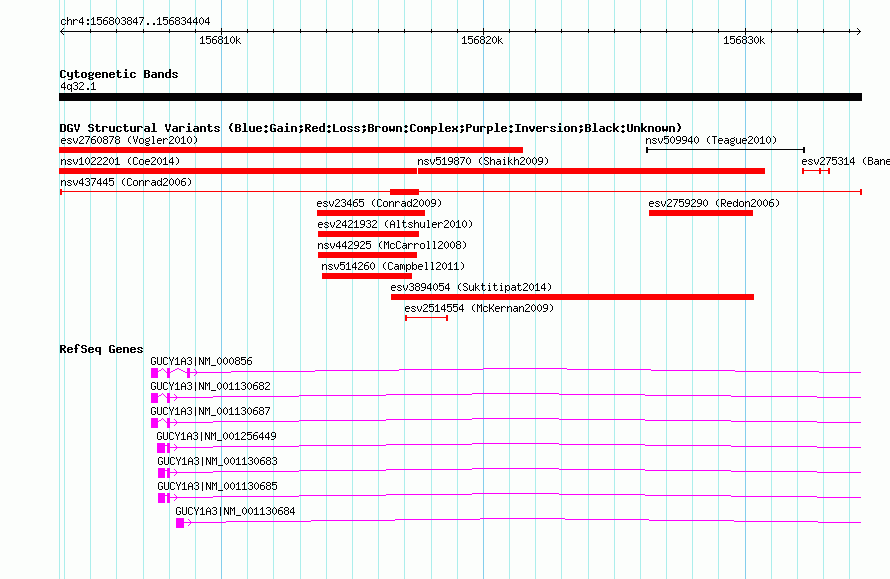
Task: Open nsv442925 (McCarroll2008) variant label
Action: point(392,245)
